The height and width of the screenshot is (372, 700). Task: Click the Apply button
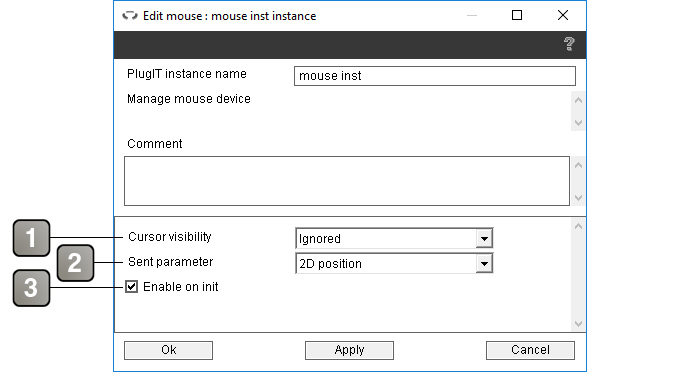(x=350, y=350)
